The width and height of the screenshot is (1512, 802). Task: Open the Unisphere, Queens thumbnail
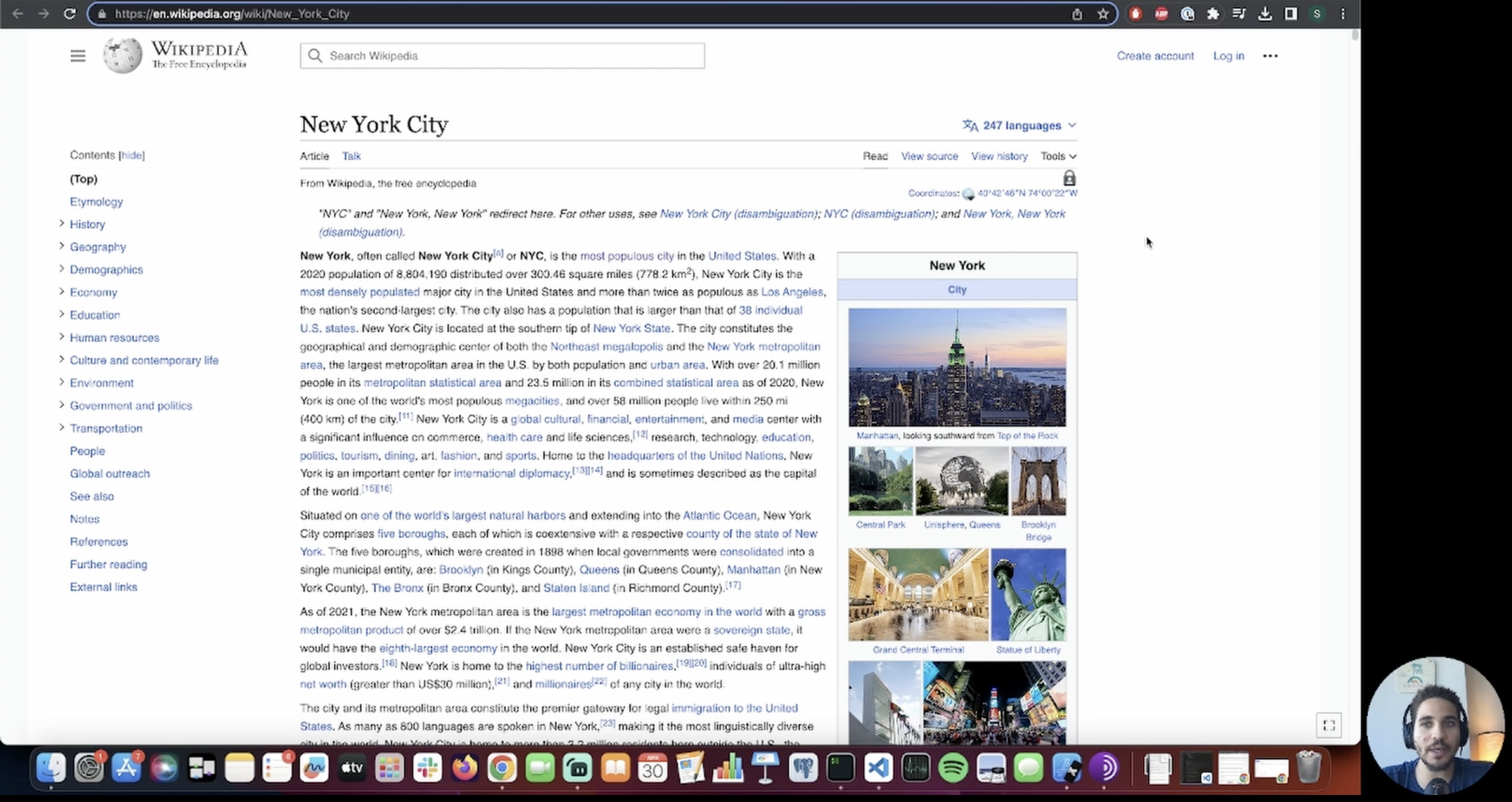tap(962, 481)
